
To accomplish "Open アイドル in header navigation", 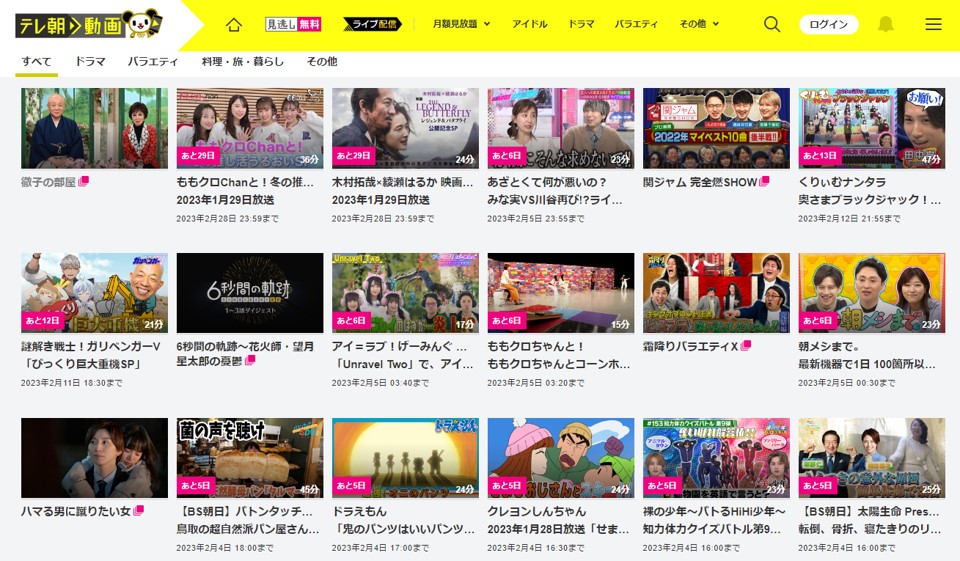I will [x=530, y=24].
